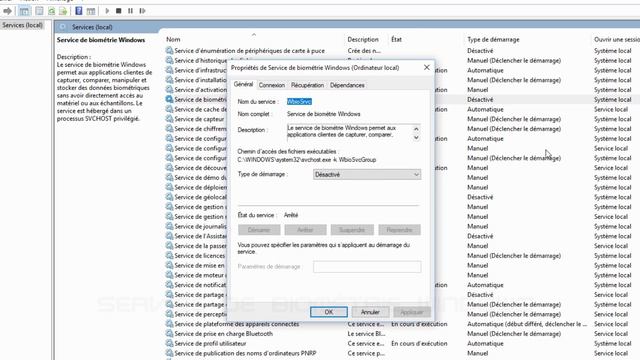Switch to the Connexion tab
Screen dimensions: 640x360
(x=272, y=85)
